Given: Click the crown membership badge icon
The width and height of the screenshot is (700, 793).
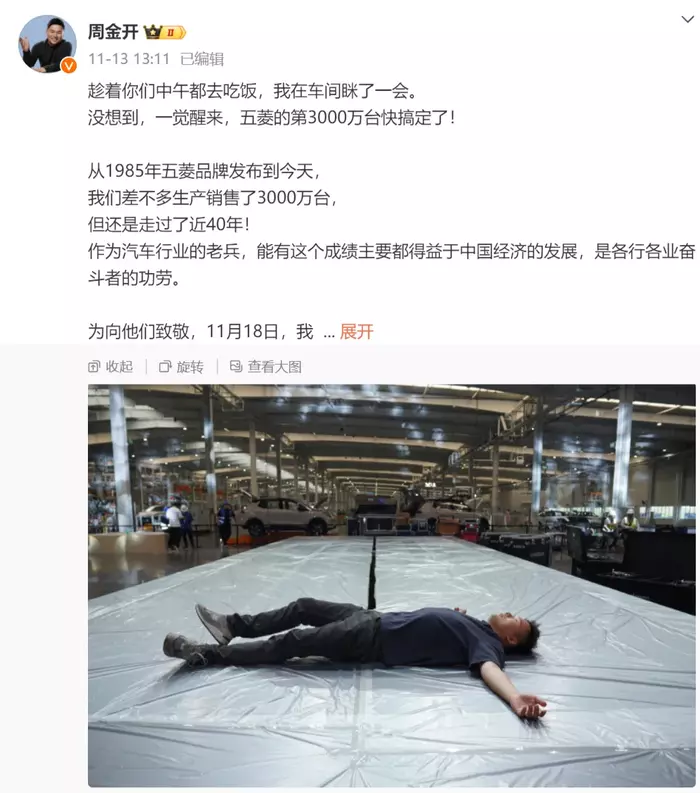Looking at the screenshot, I should pyautogui.click(x=153, y=32).
